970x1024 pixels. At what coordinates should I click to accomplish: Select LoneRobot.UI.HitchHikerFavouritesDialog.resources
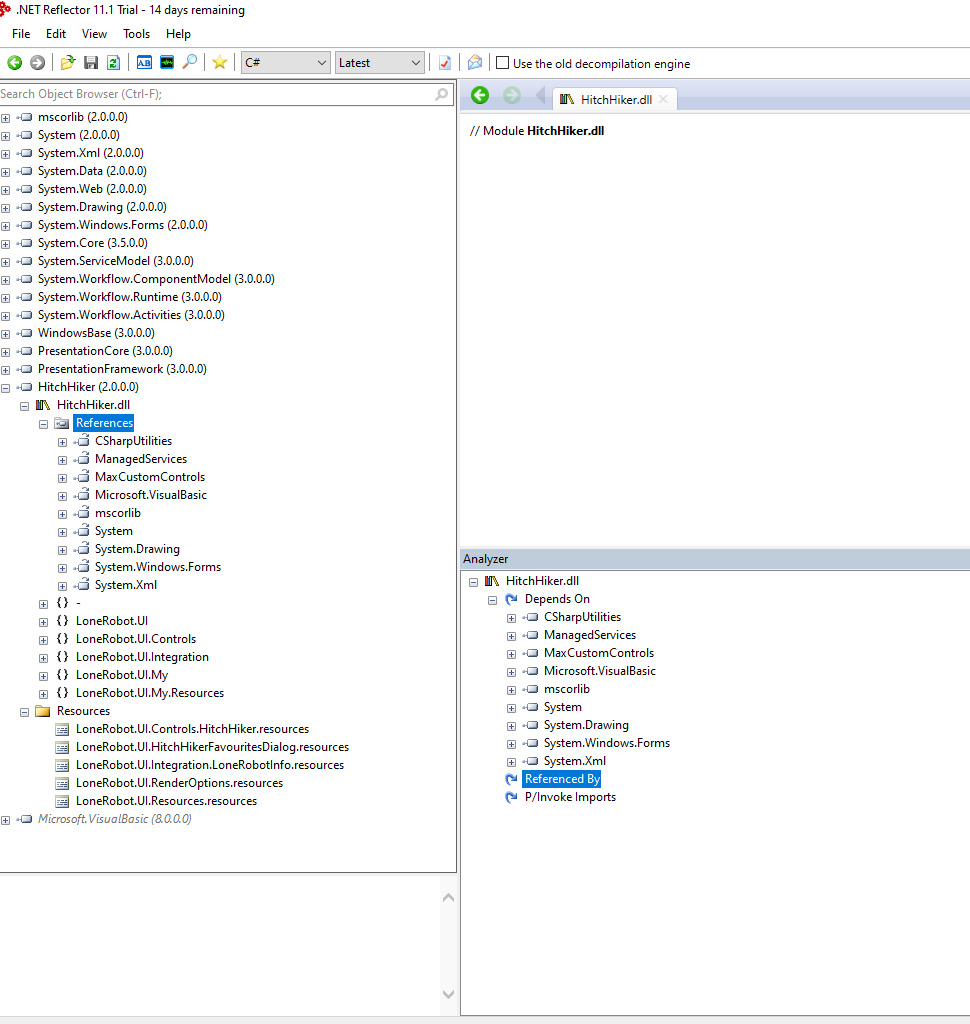point(212,747)
